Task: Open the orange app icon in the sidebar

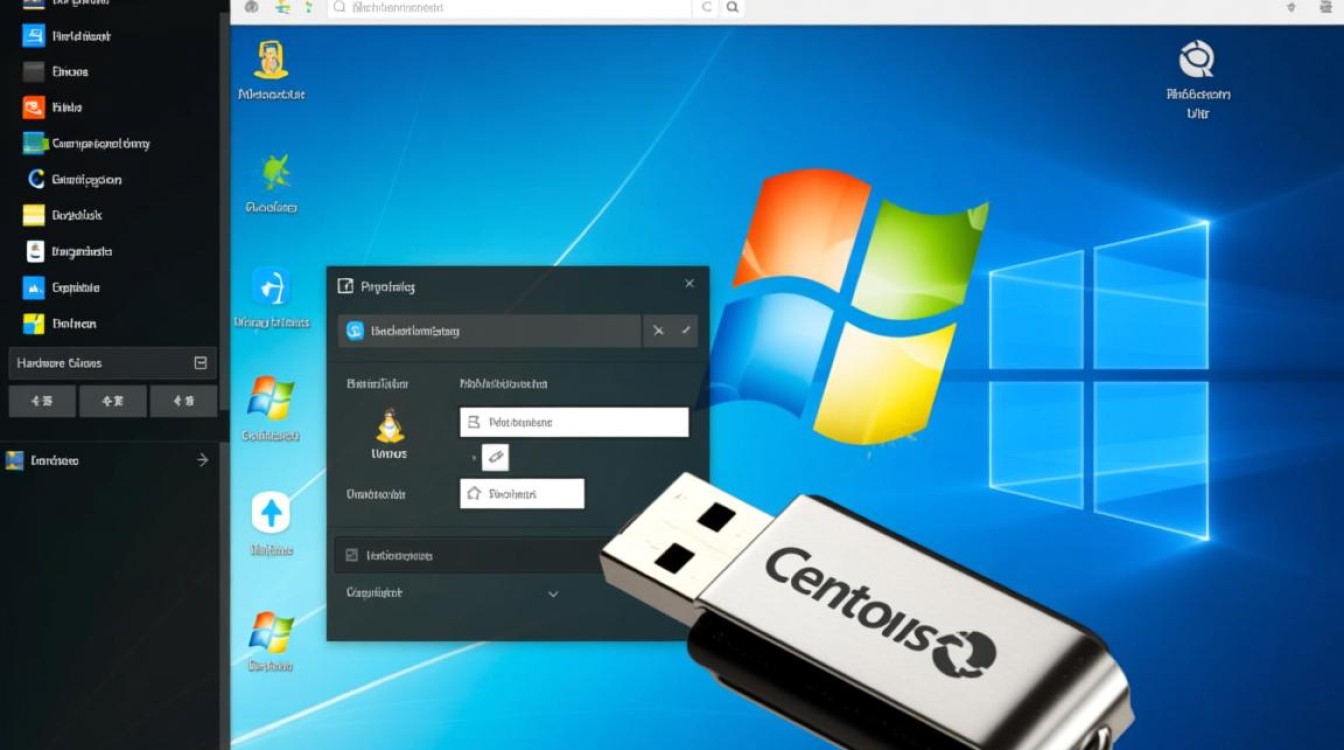Action: 34,108
